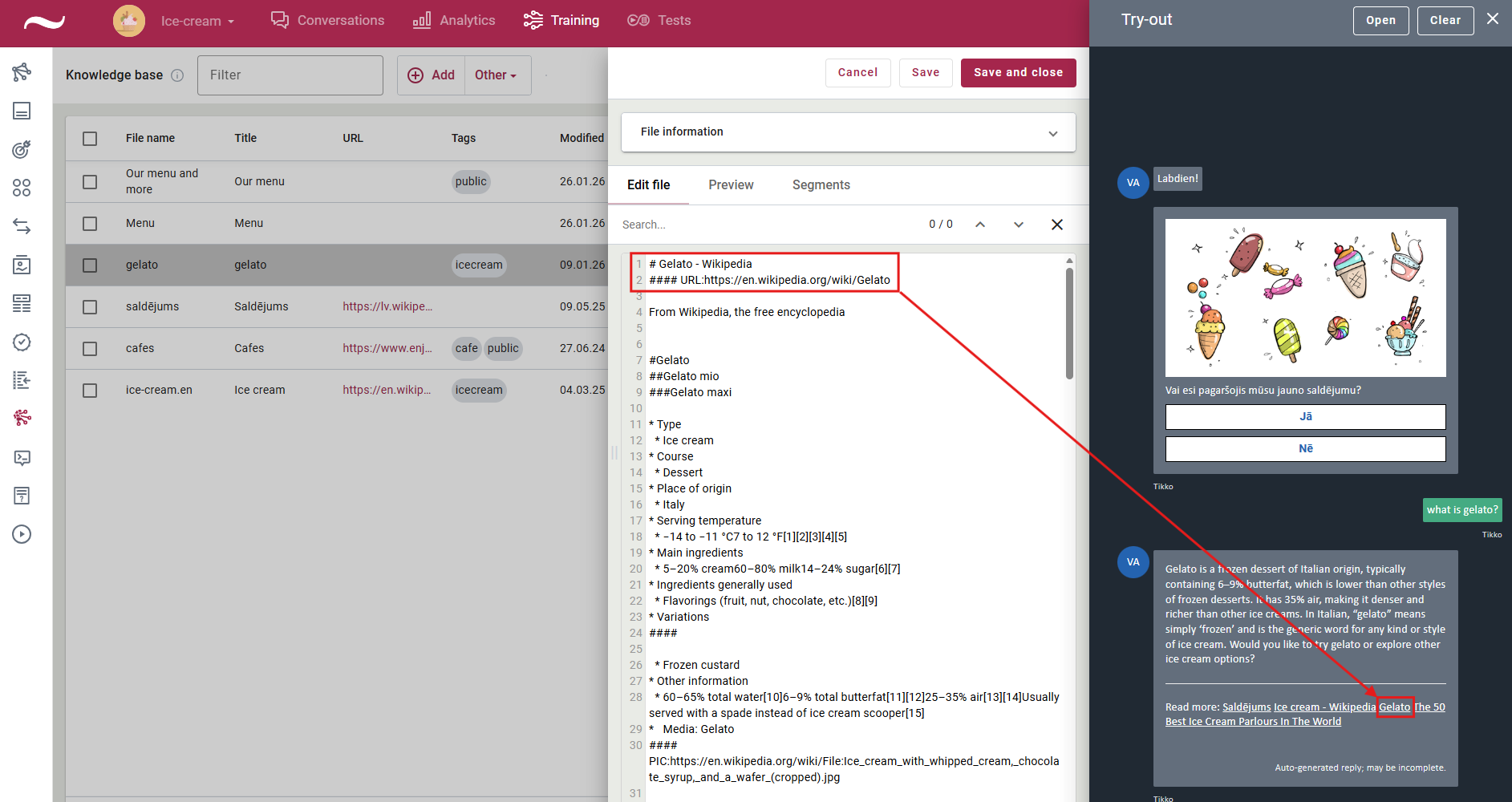Open the Analytics menu
The width and height of the screenshot is (1512, 802).
[x=454, y=21]
